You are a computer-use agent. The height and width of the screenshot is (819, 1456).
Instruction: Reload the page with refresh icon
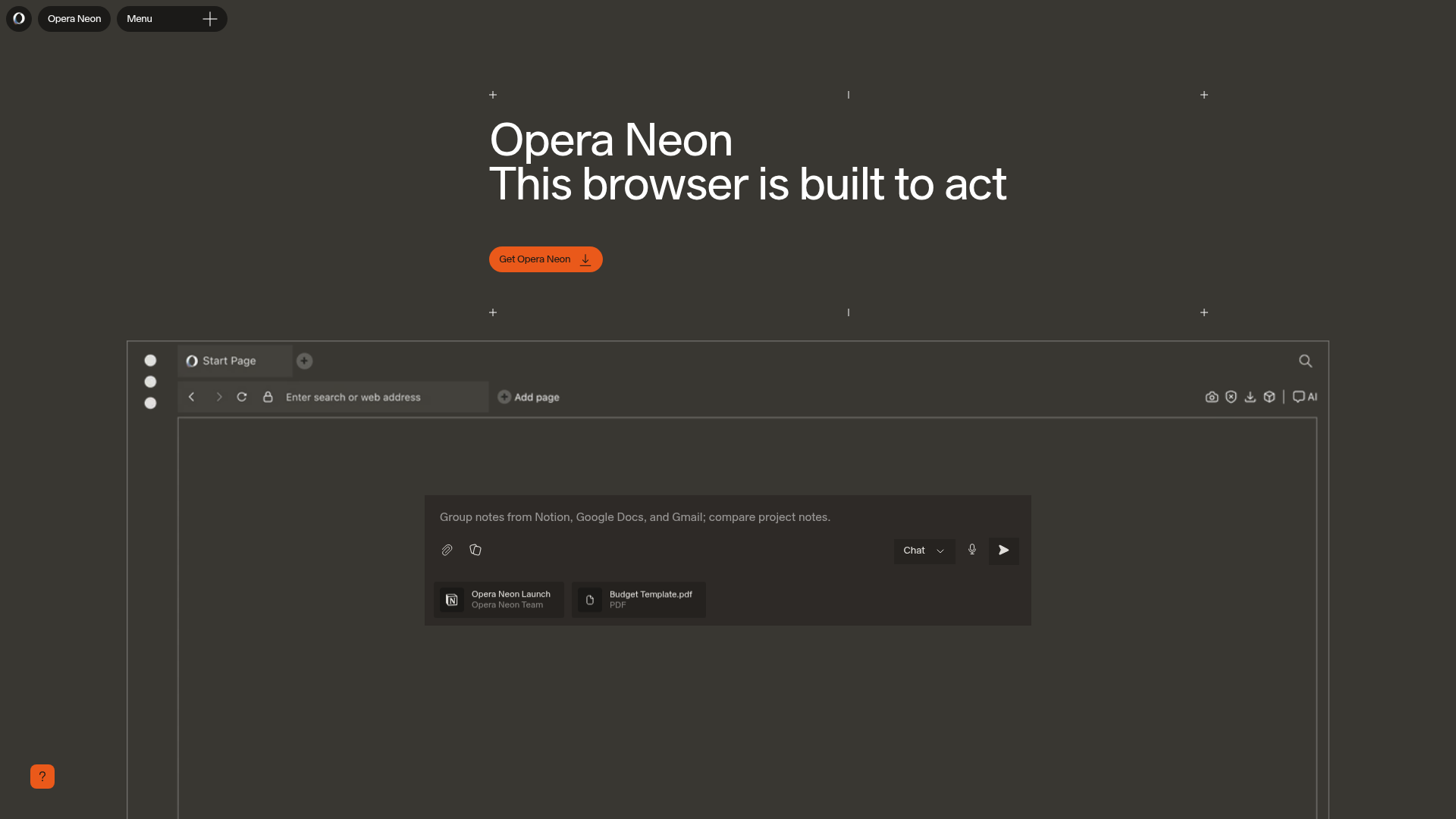coord(242,397)
